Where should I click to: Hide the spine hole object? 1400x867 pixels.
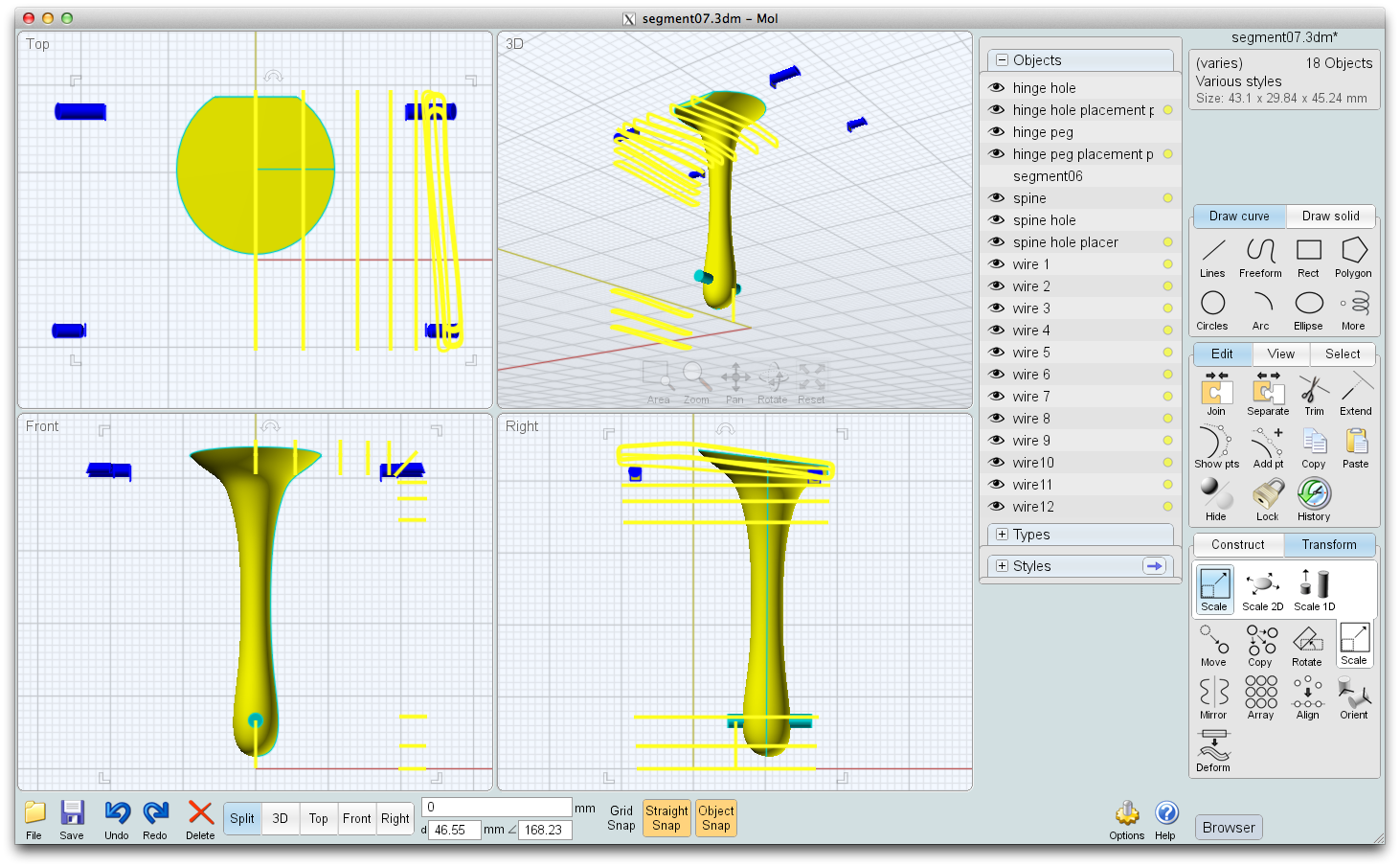(x=997, y=219)
